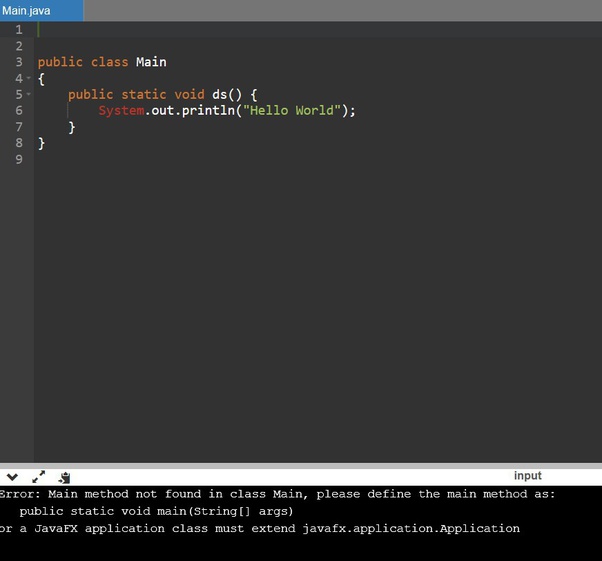The image size is (602, 561).
Task: Click the "javafx.application.Application" console text
Action: coord(411,528)
